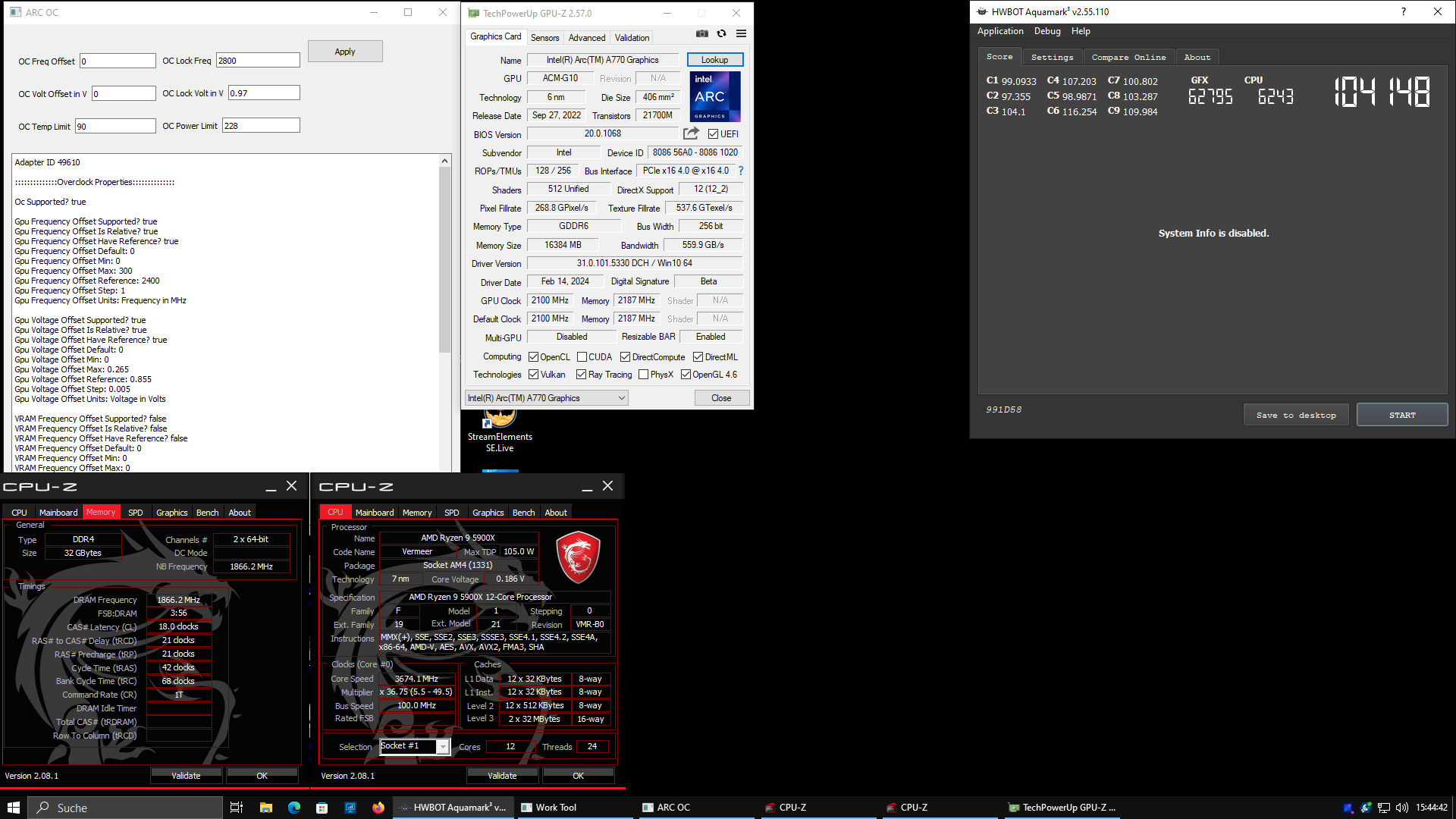Viewport: 1456px width, 819px height.
Task: Click the GPU-Z refresh icon
Action: 722,33
